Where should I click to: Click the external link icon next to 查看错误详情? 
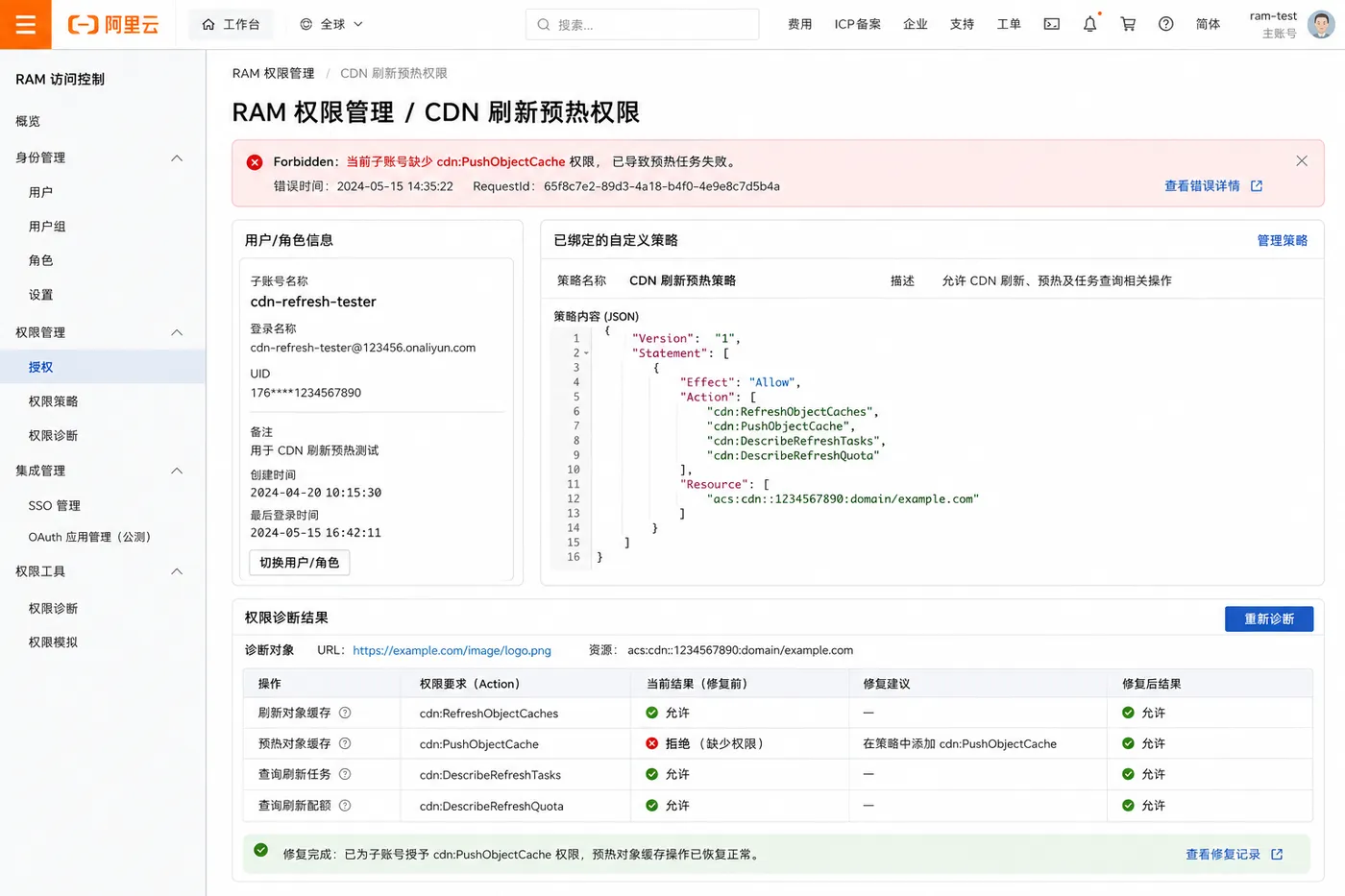[x=1257, y=186]
